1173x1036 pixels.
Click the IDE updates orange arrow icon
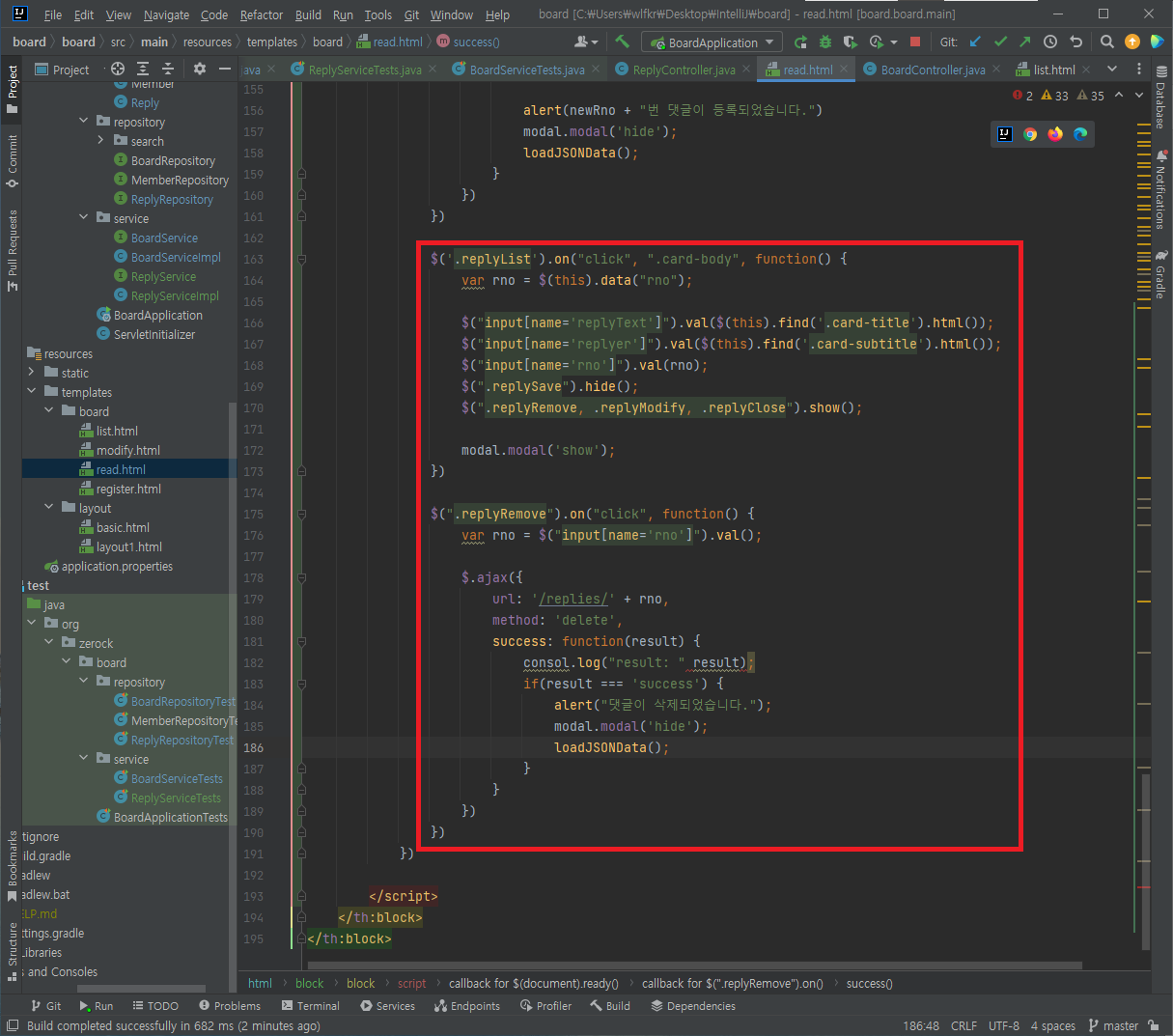click(x=1132, y=42)
